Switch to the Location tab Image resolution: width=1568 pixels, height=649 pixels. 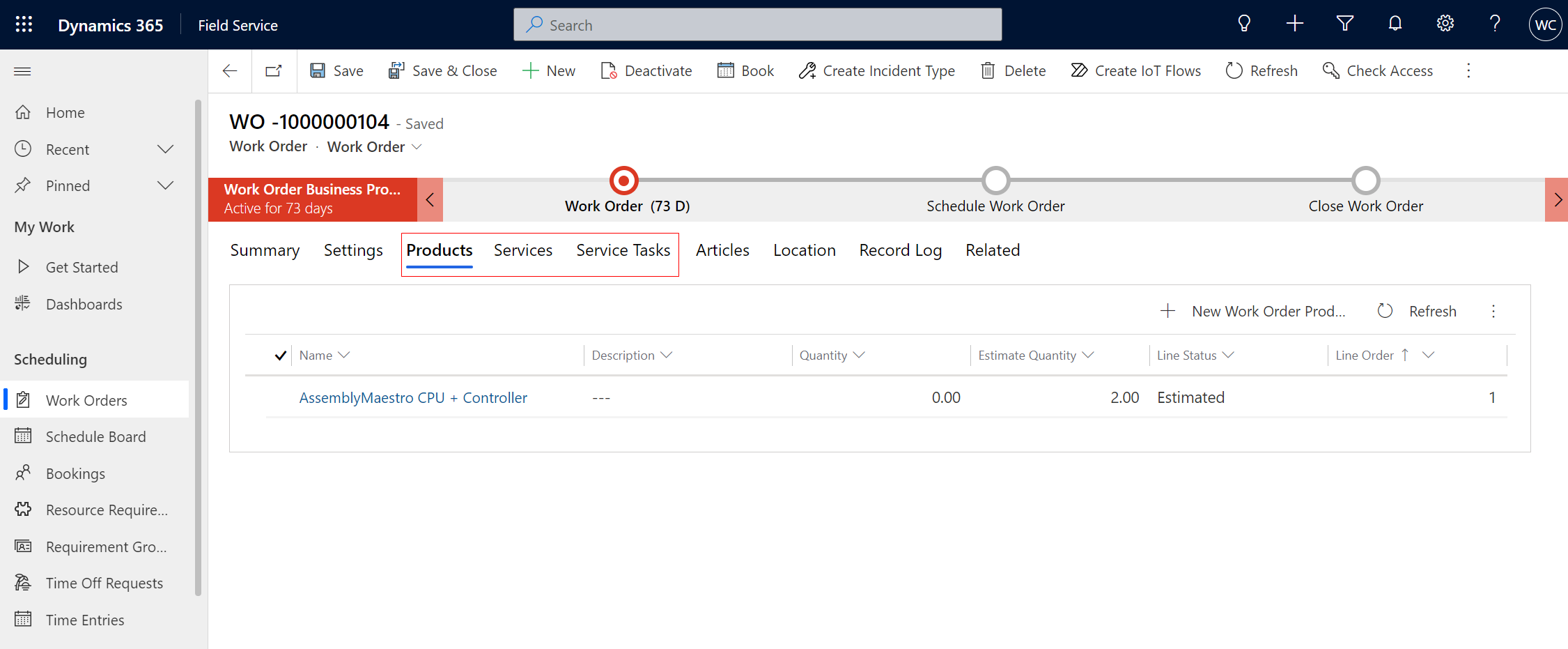click(805, 250)
